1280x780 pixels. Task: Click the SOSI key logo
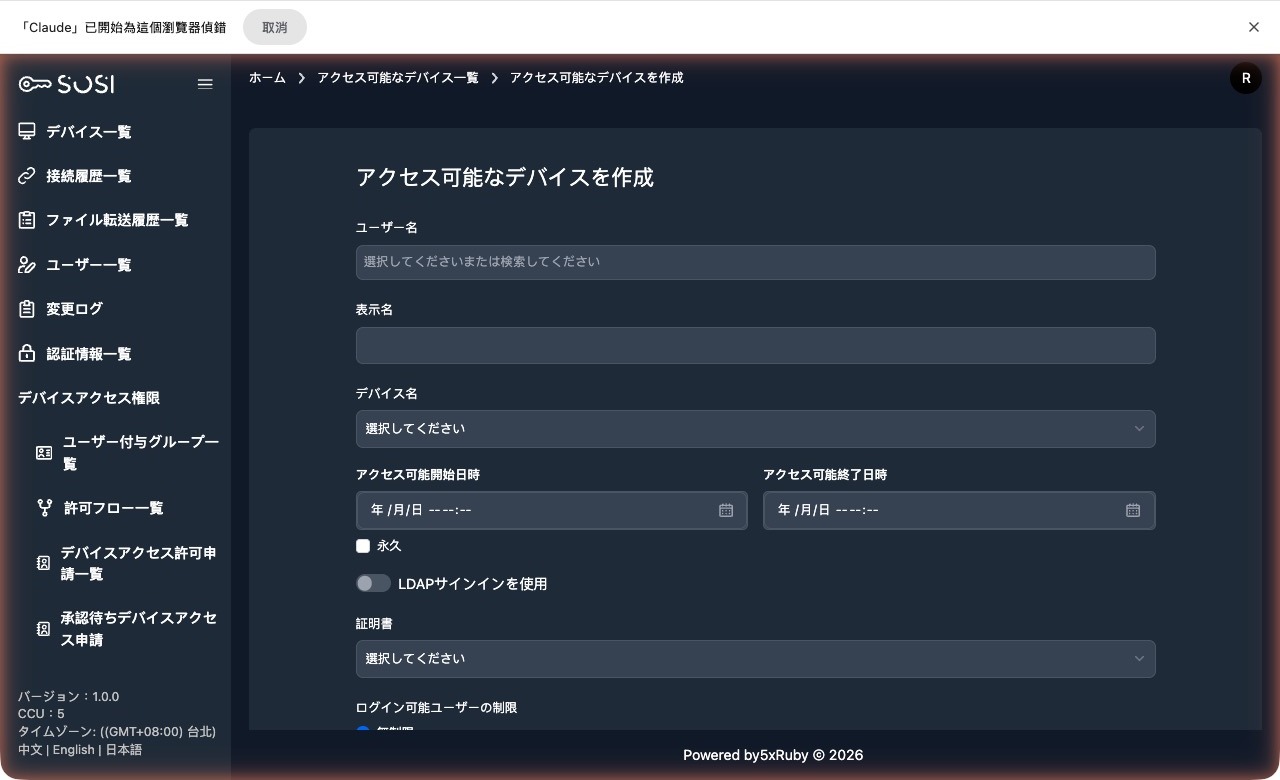(34, 84)
